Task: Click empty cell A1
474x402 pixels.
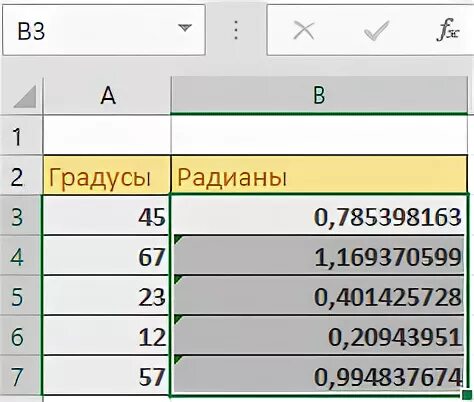Action: 107,135
